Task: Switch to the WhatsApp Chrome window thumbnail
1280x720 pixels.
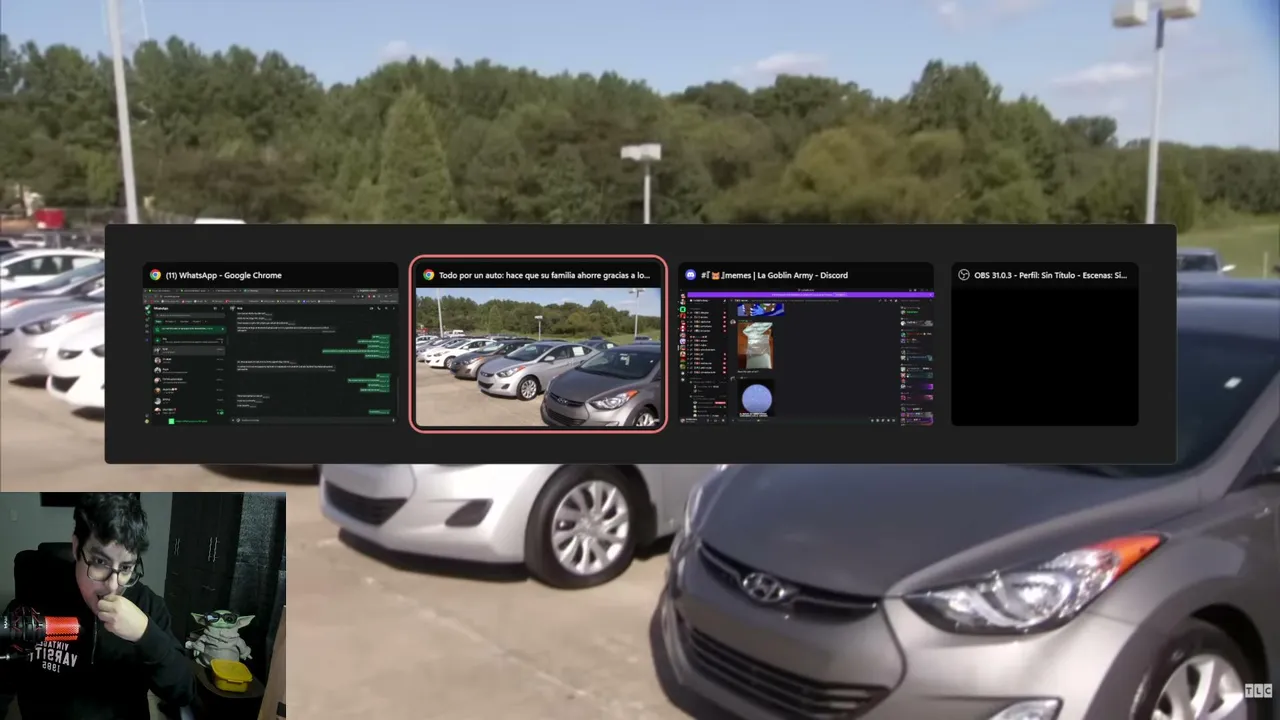Action: pos(270,345)
